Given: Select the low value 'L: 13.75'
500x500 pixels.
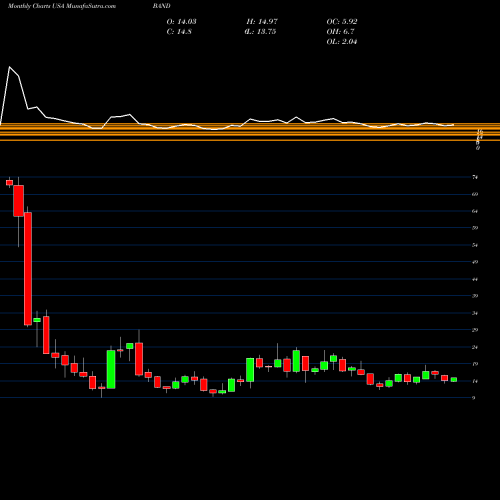Looking at the screenshot, I should 261,32.
